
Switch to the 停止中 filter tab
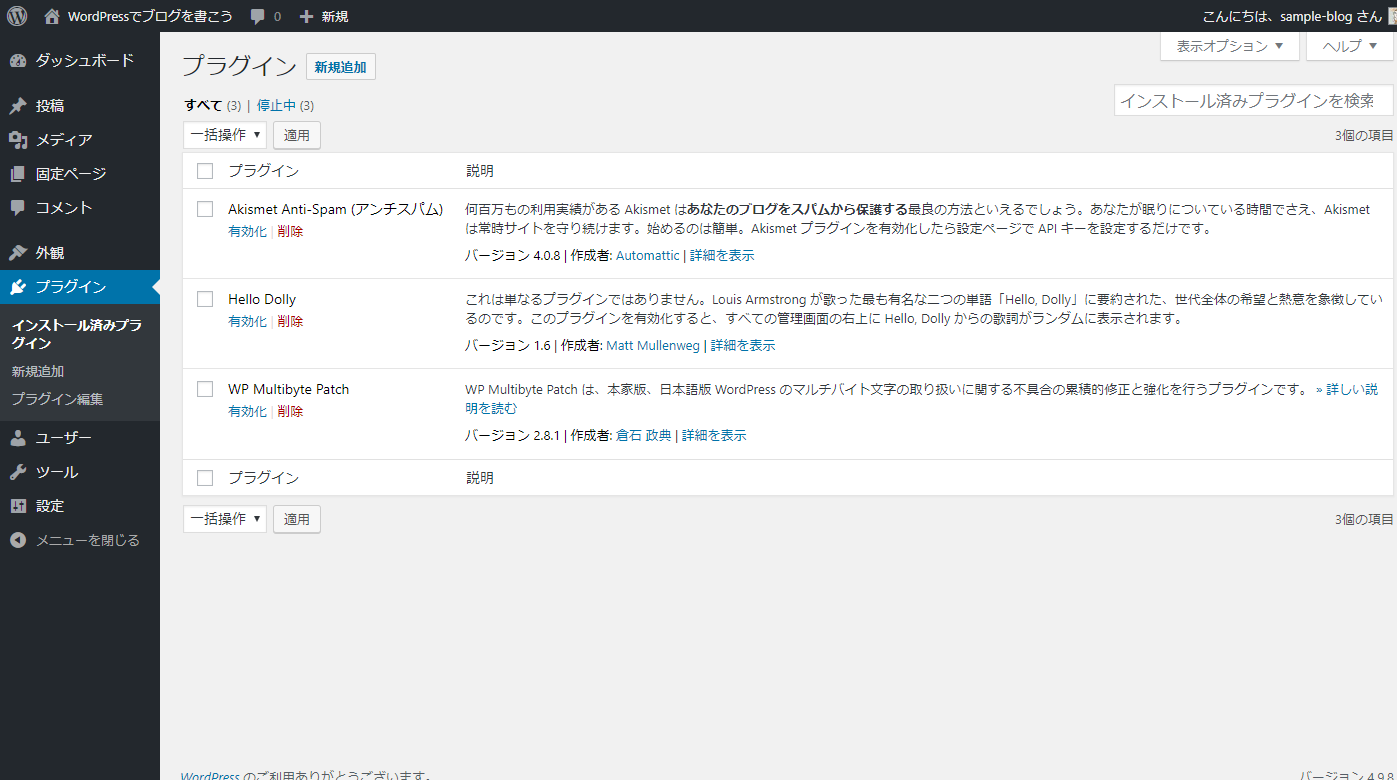(x=276, y=105)
